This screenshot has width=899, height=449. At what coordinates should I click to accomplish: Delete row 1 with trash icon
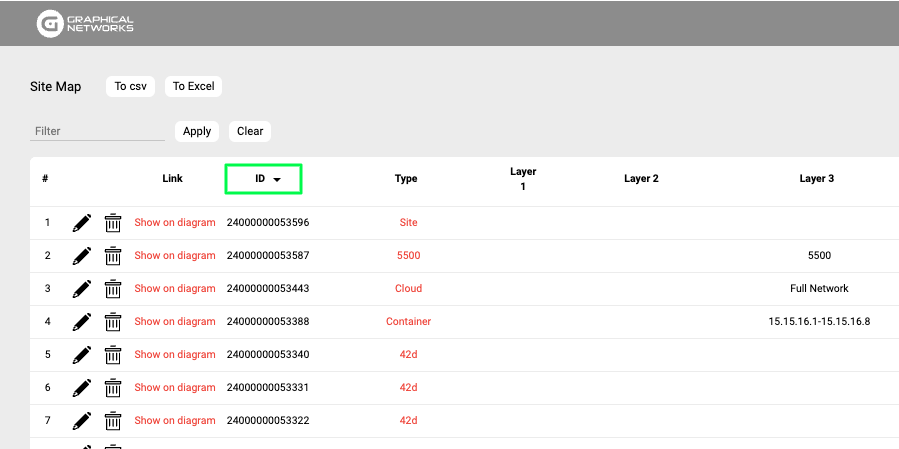(x=113, y=223)
